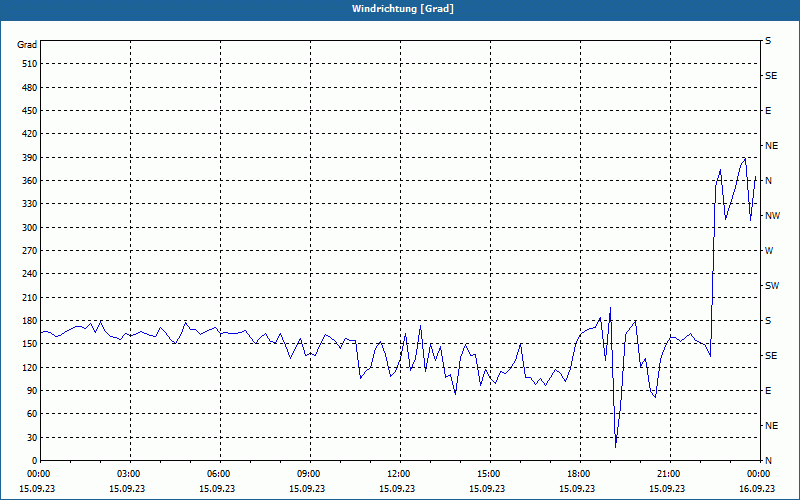The width and height of the screenshot is (800, 500).
Task: Click the 420 degree axis label
Action: point(30,134)
